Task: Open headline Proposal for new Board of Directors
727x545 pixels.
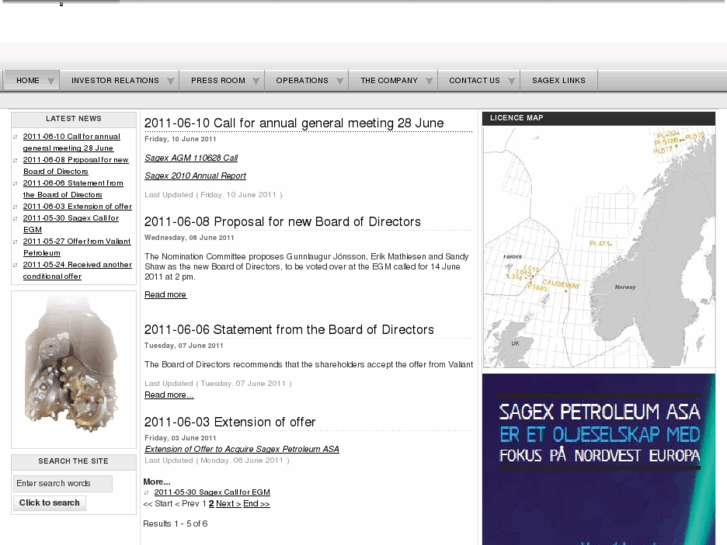Action: pyautogui.click(x=282, y=222)
